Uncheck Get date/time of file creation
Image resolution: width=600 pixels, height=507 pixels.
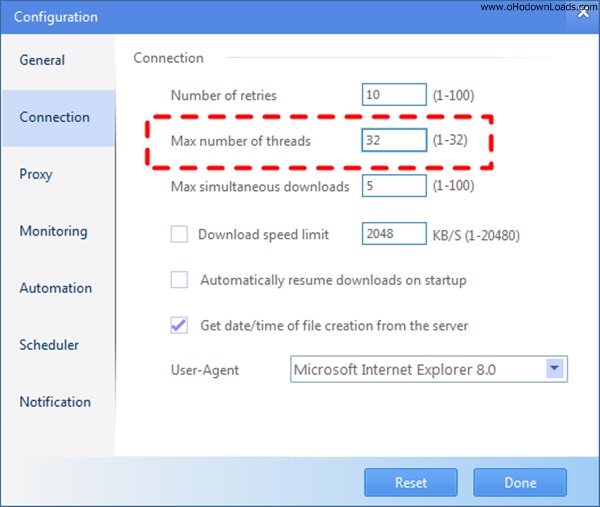pos(179,325)
